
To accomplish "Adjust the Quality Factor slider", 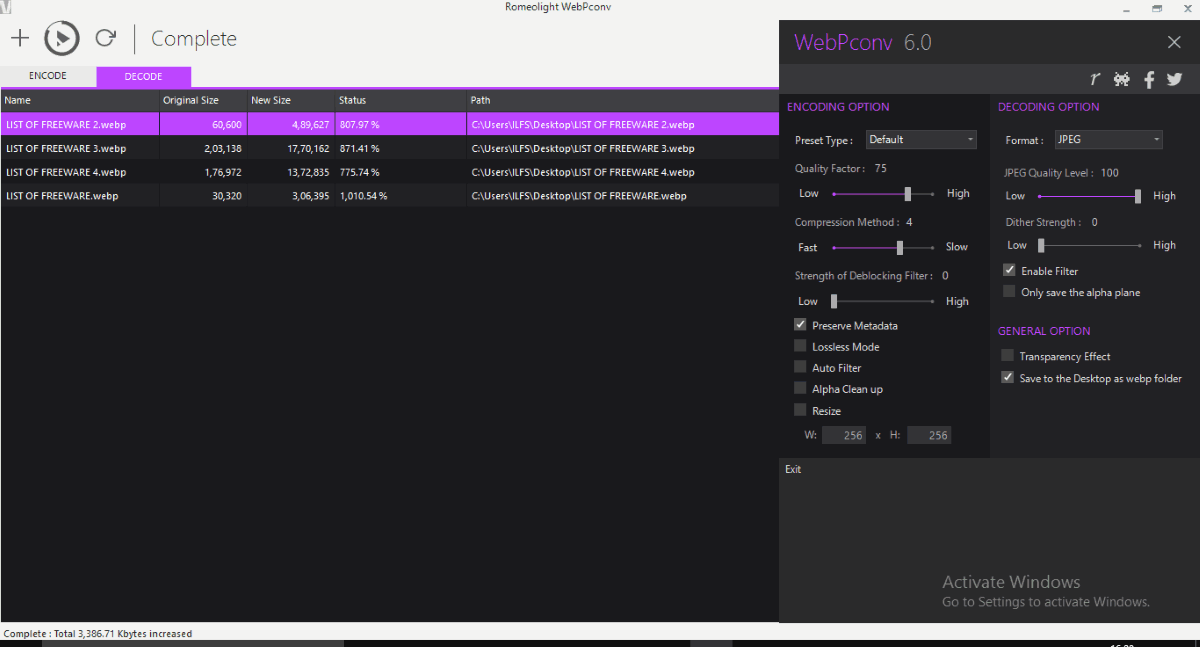I will click(883, 194).
